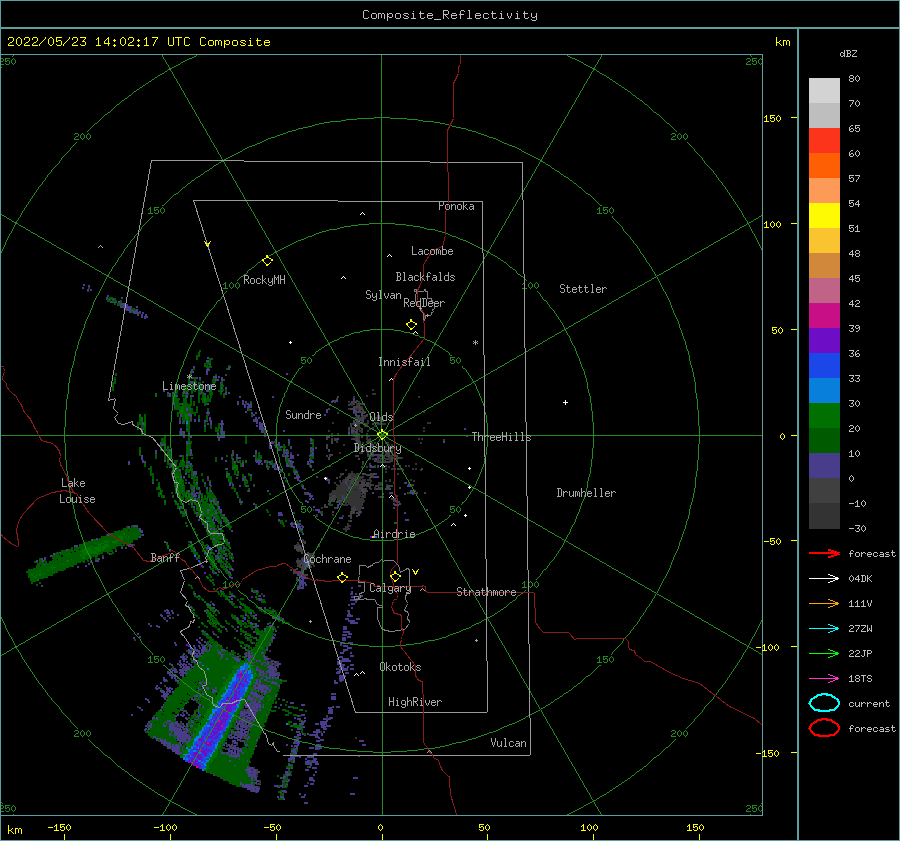The width and height of the screenshot is (900, 841).
Task: Click the yellow diamond marker above Calgary label
Action: (x=395, y=576)
